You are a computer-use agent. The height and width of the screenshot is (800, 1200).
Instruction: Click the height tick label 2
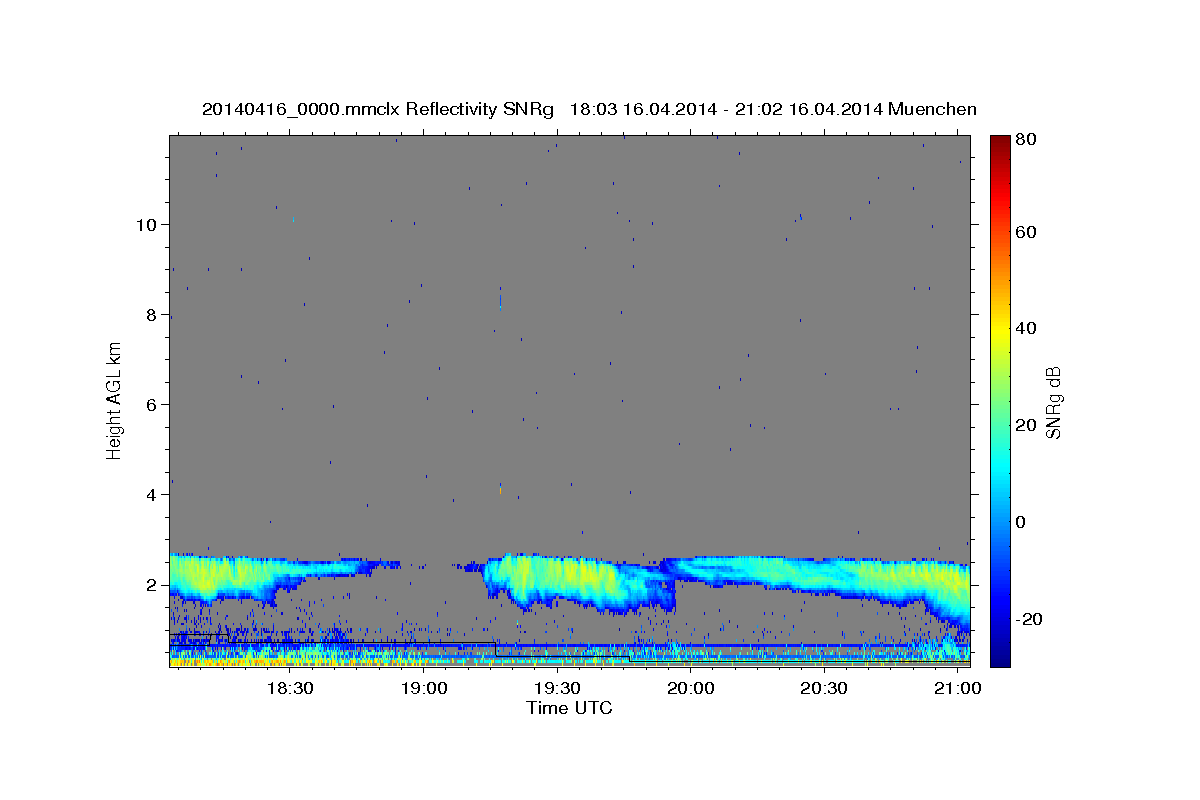(150, 584)
